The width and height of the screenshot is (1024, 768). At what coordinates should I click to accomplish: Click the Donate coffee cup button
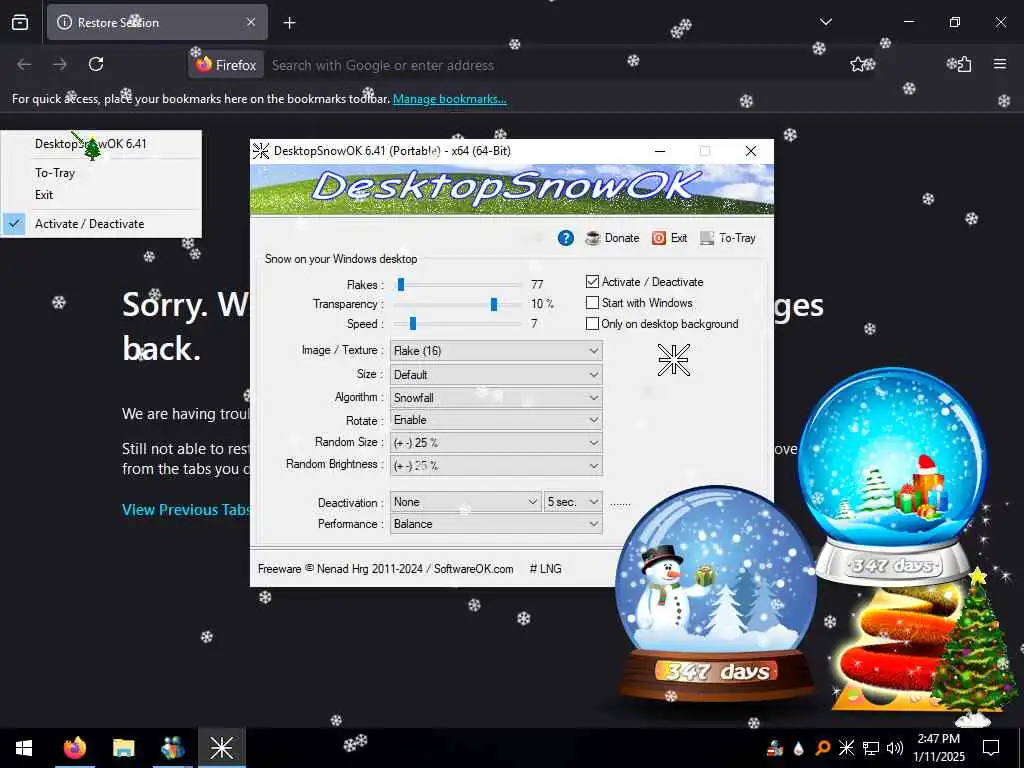click(613, 238)
